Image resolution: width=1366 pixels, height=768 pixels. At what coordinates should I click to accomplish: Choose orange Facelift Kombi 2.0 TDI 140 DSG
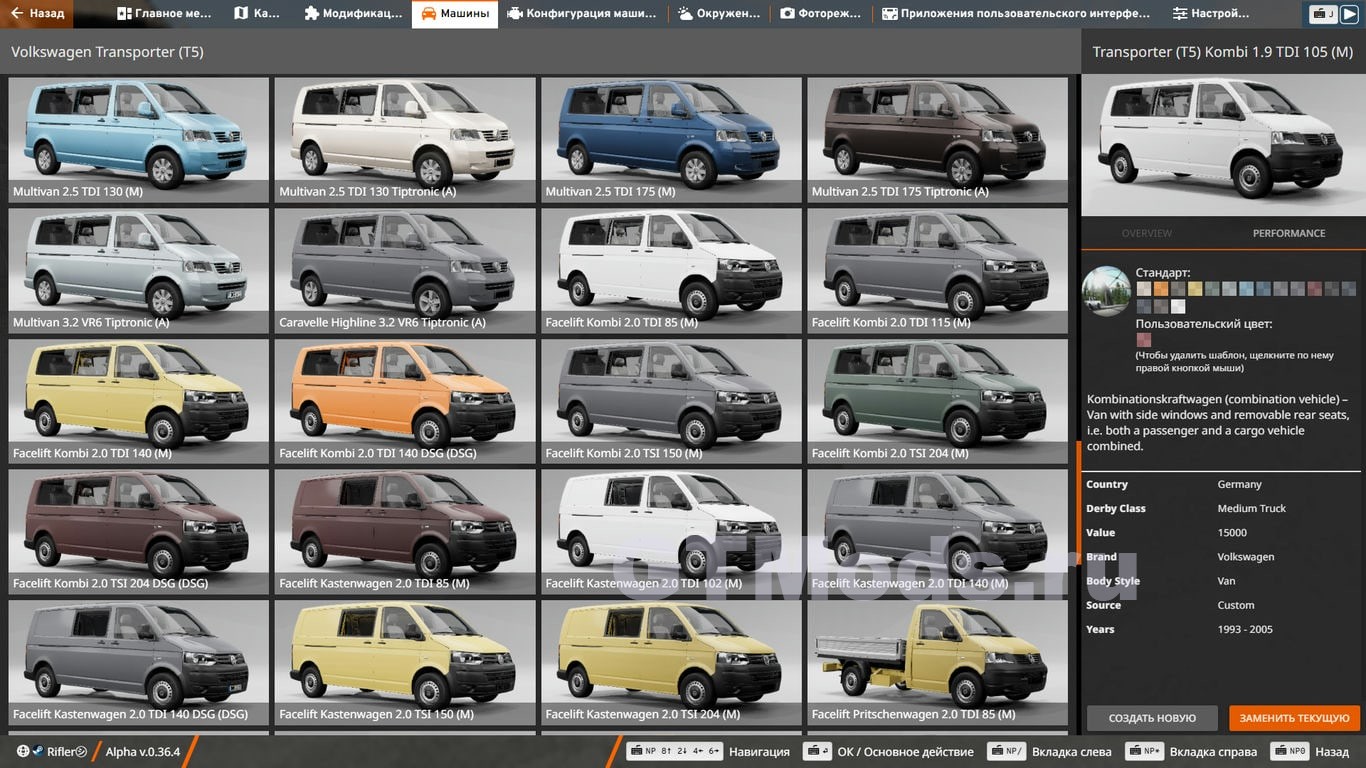[405, 401]
